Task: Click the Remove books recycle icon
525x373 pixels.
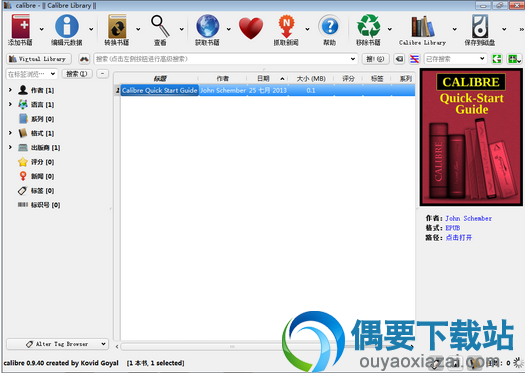Action: pyautogui.click(x=368, y=26)
